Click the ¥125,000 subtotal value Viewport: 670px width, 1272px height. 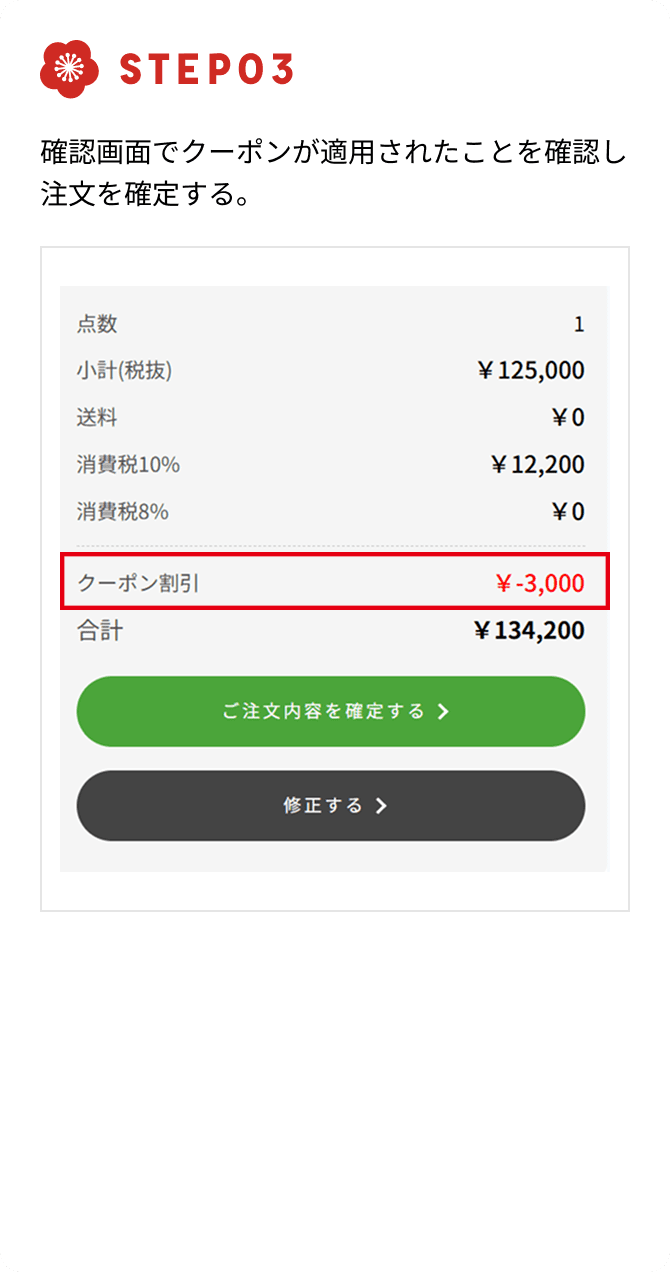529,370
